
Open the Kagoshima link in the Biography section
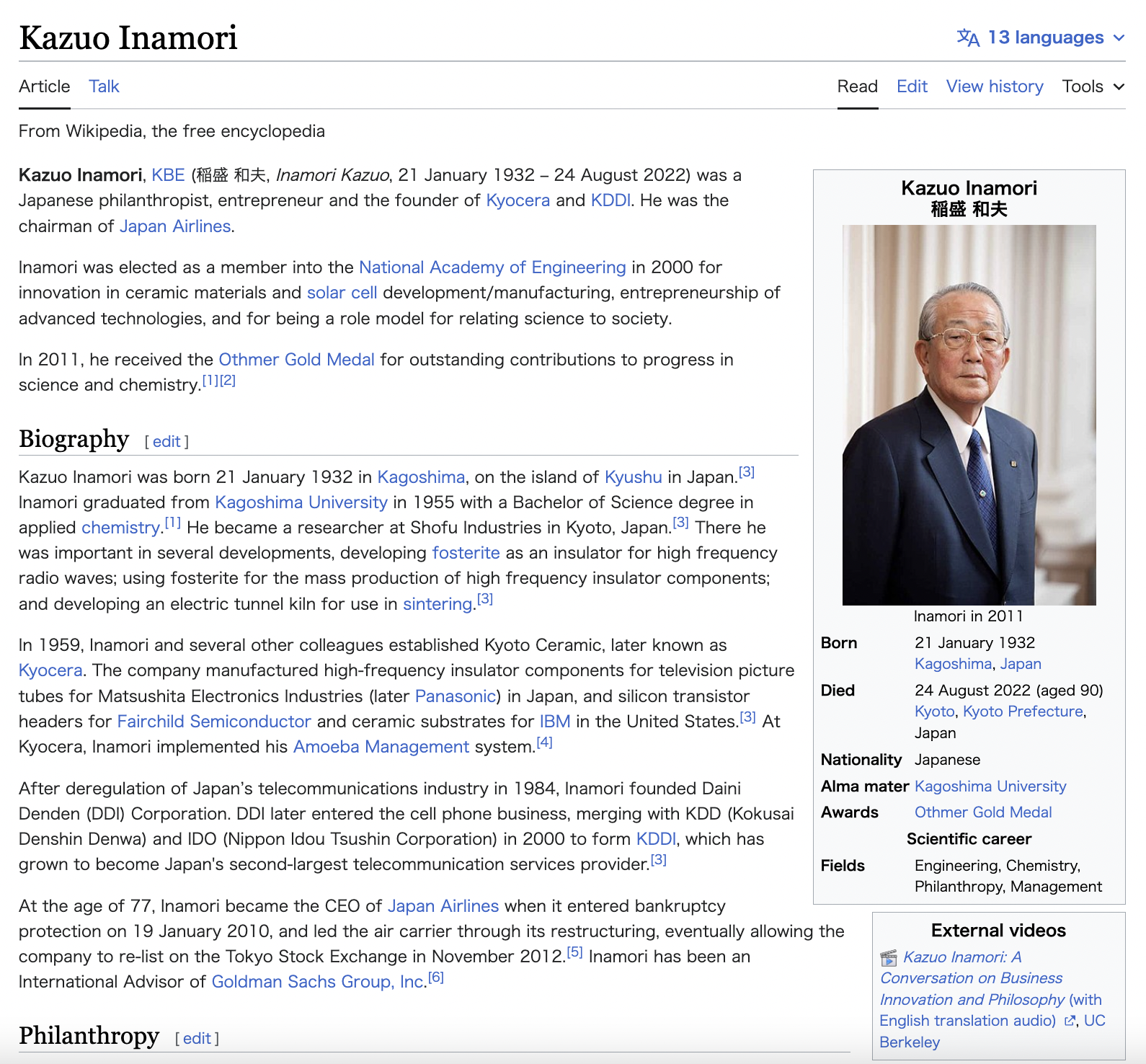pos(421,477)
